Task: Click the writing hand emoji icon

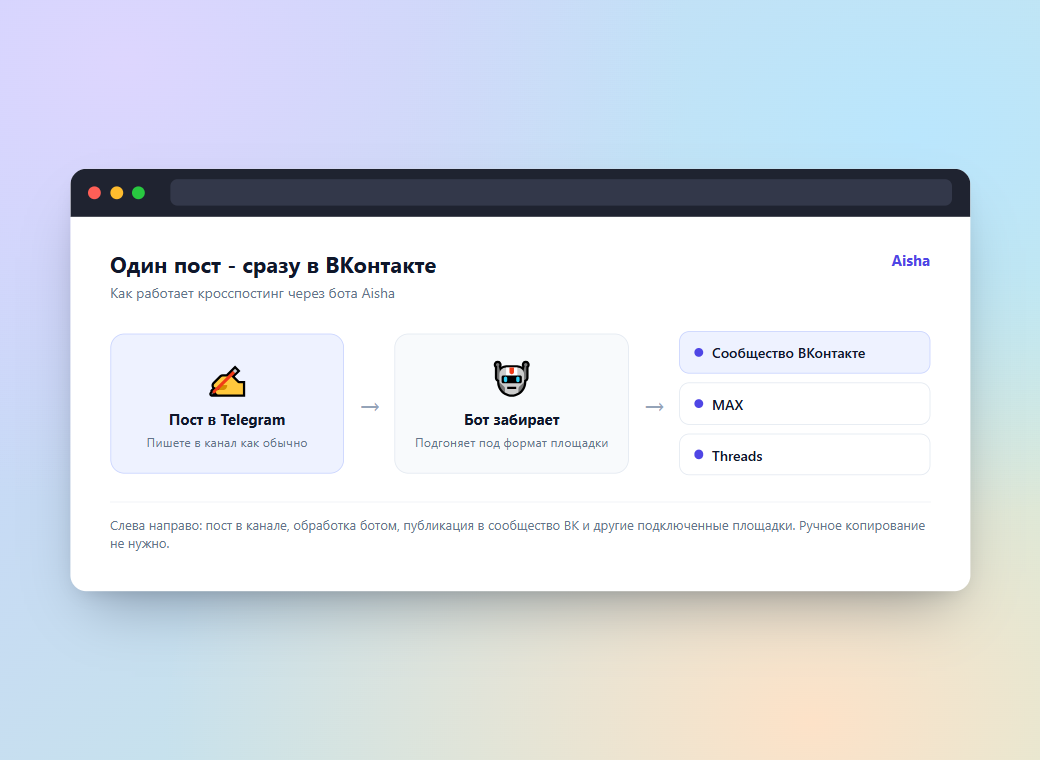Action: tap(228, 381)
